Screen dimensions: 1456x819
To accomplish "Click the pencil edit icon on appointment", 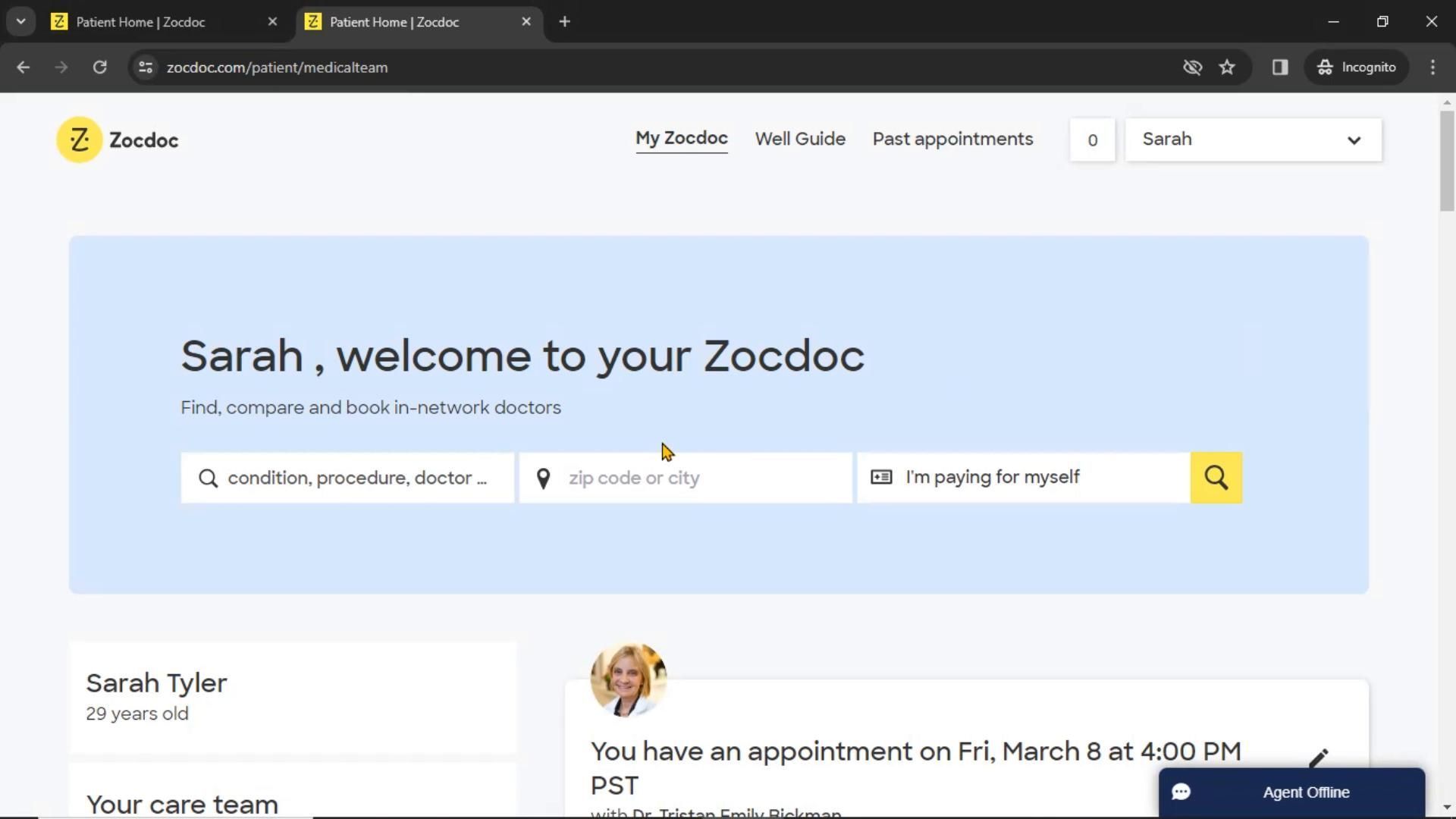I will tap(1318, 758).
